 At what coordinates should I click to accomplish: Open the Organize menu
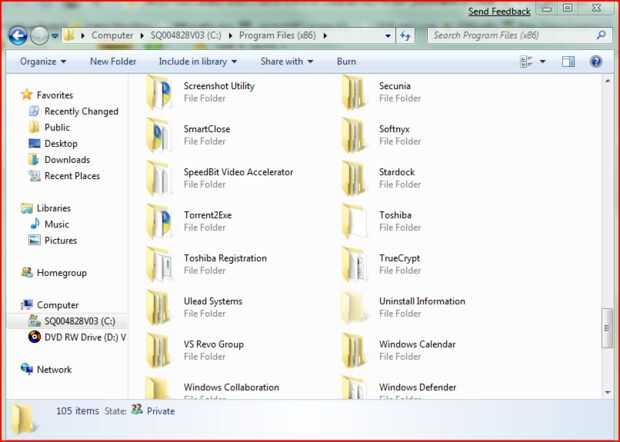pos(43,62)
